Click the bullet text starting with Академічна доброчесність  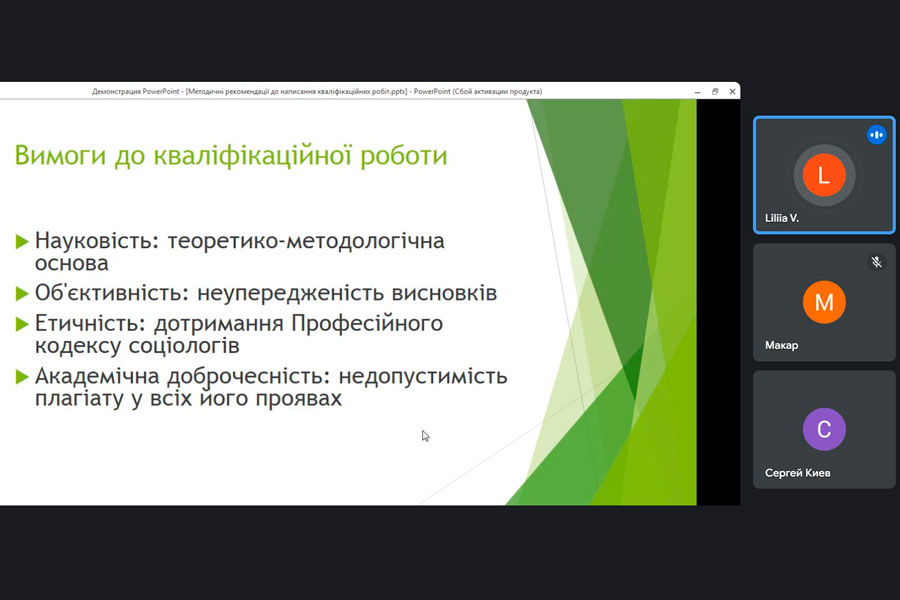coord(271,387)
